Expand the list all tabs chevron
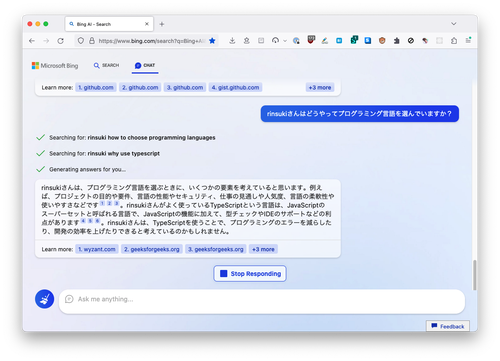The width and height of the screenshot is (500, 361). (x=454, y=24)
